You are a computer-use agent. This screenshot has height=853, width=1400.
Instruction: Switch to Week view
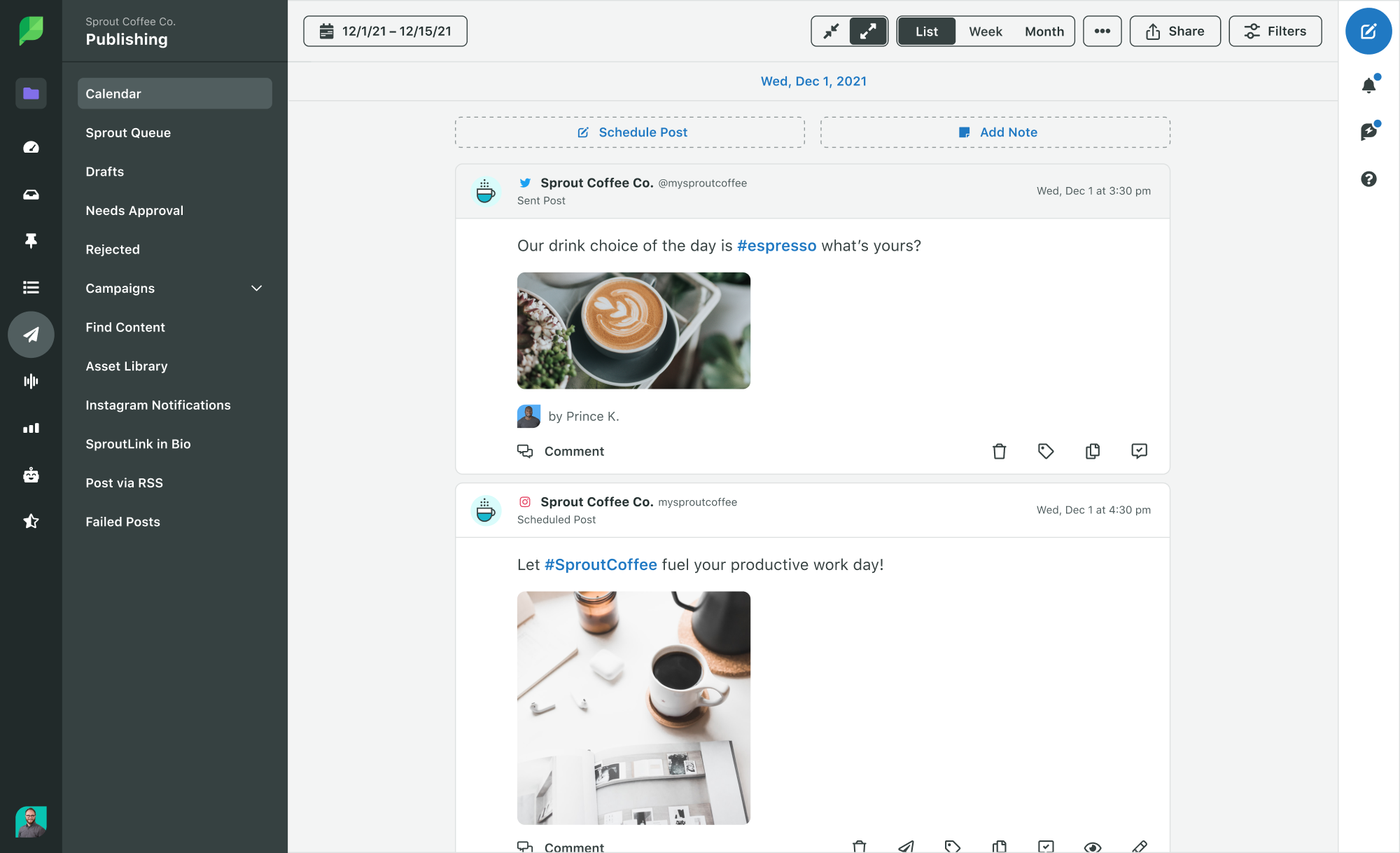point(985,32)
